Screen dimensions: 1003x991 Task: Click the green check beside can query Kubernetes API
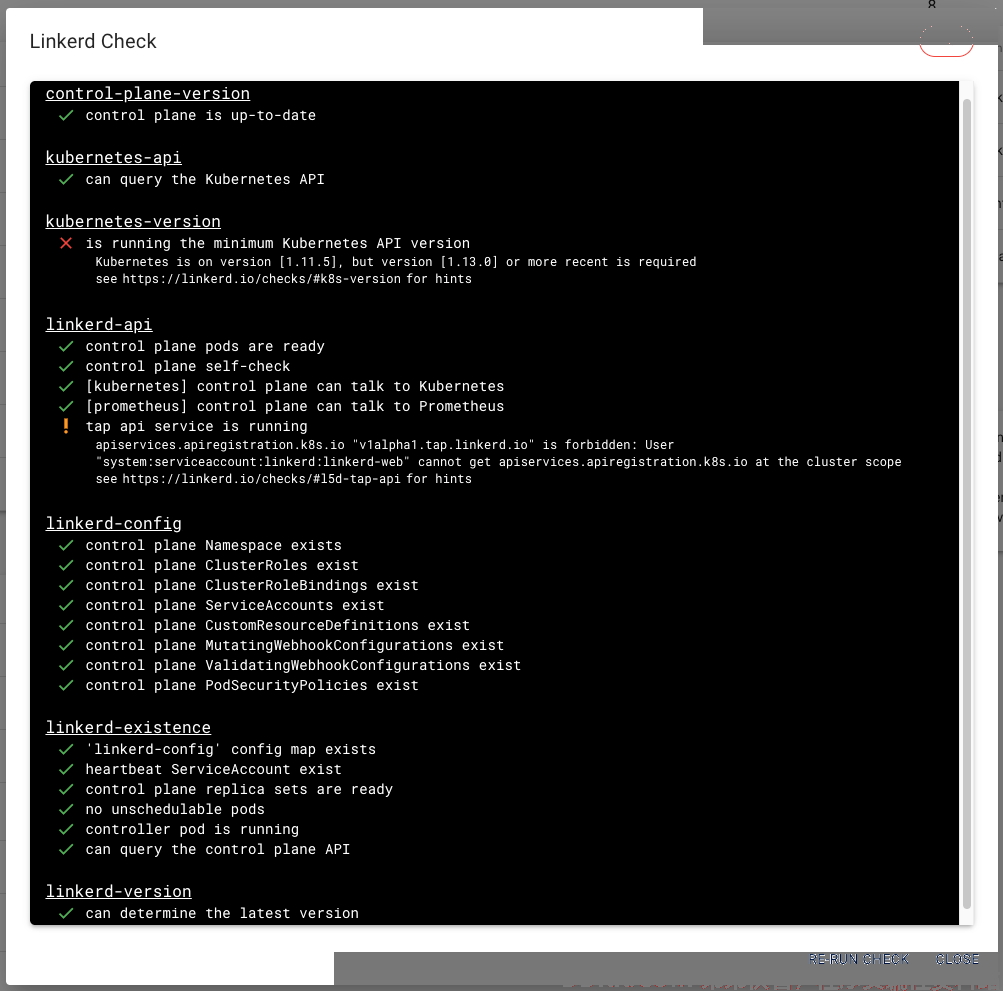click(x=66, y=180)
